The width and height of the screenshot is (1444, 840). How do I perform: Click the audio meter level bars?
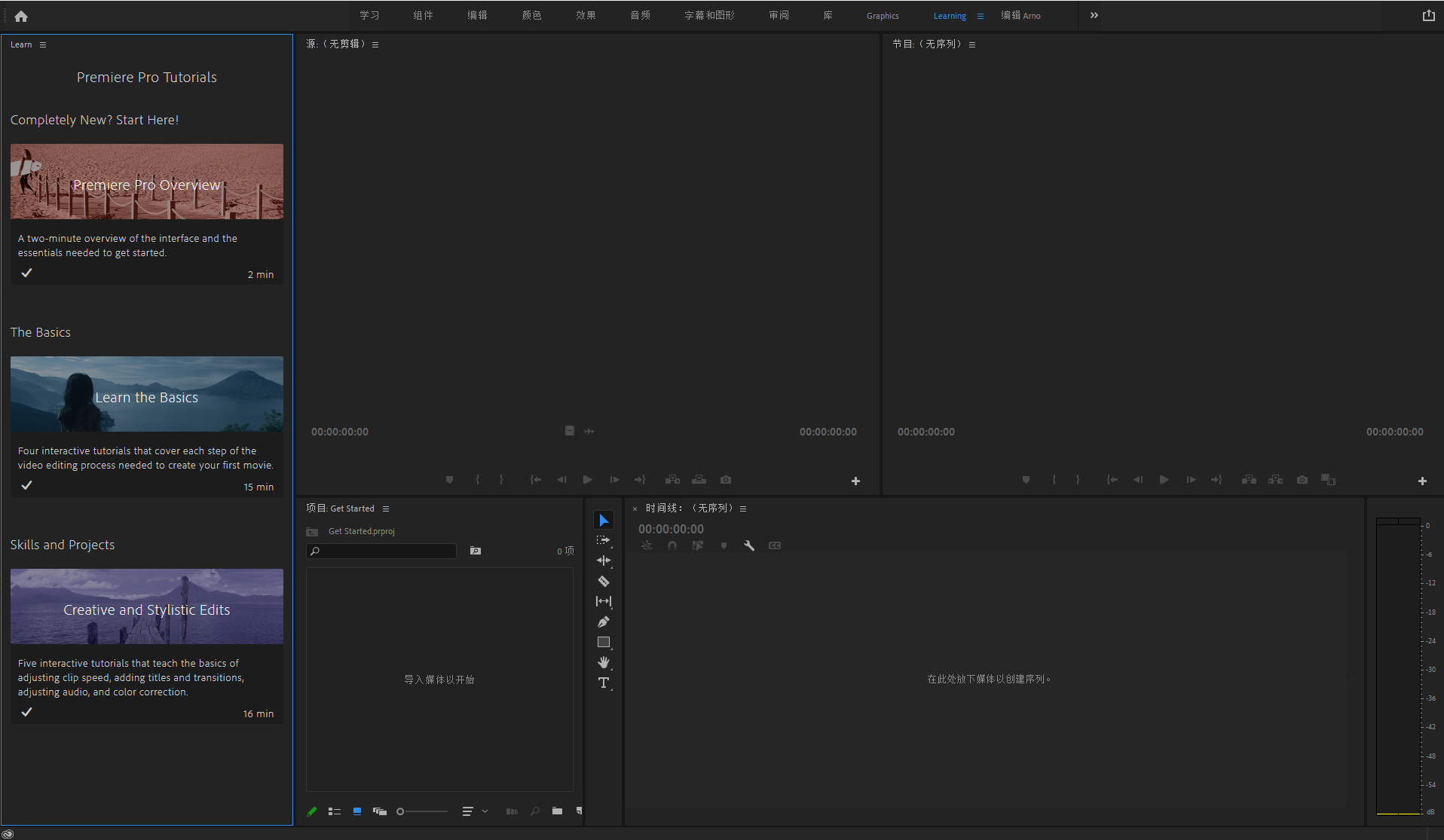pos(1398,667)
